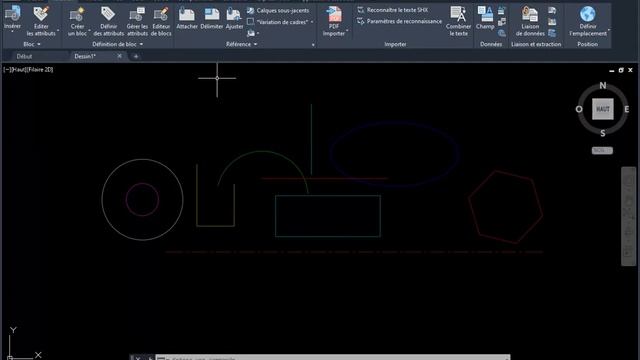Click the Ajuster reference tool
The height and width of the screenshot is (360, 640).
click(x=234, y=18)
